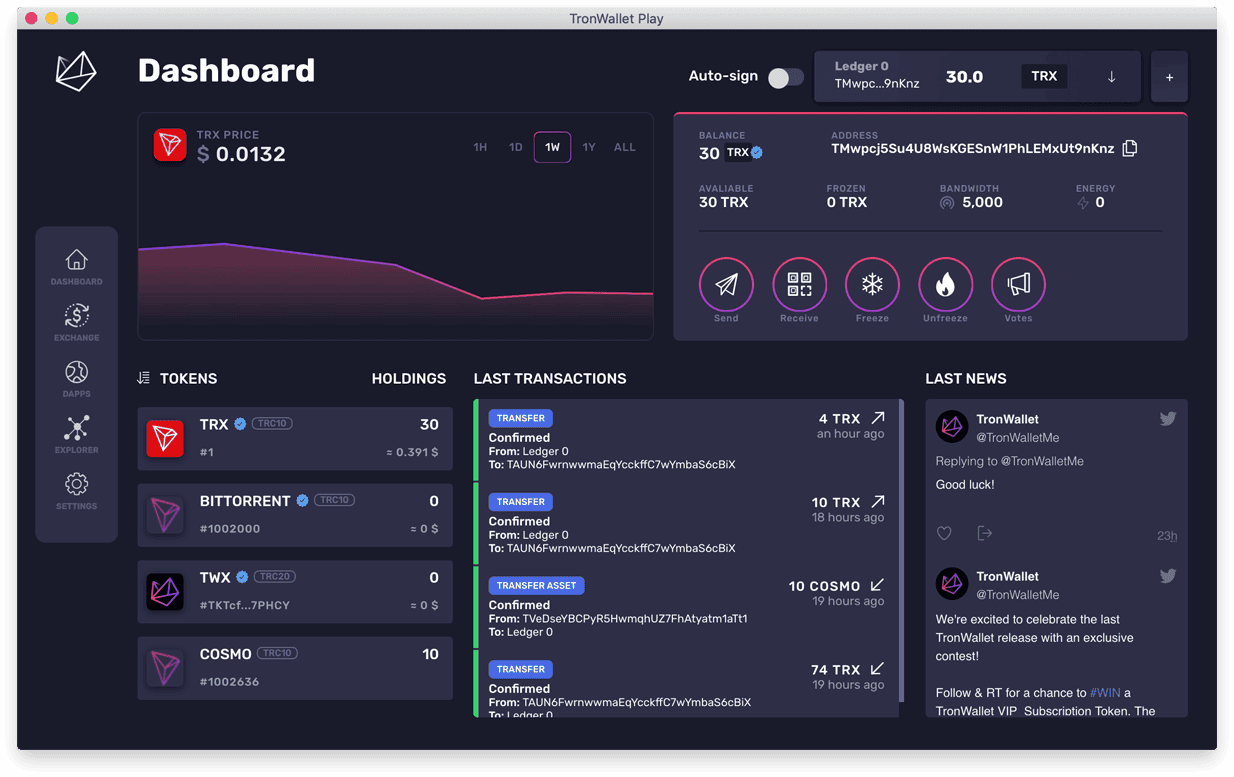Click the Receive QR code icon
Image resolution: width=1234 pixels, height=777 pixels.
coord(799,284)
